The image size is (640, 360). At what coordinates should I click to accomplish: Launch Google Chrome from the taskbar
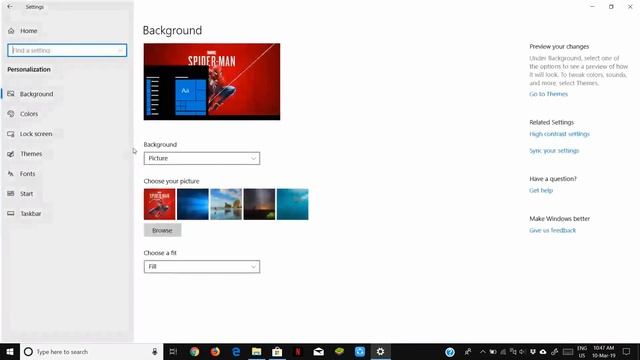click(x=195, y=352)
